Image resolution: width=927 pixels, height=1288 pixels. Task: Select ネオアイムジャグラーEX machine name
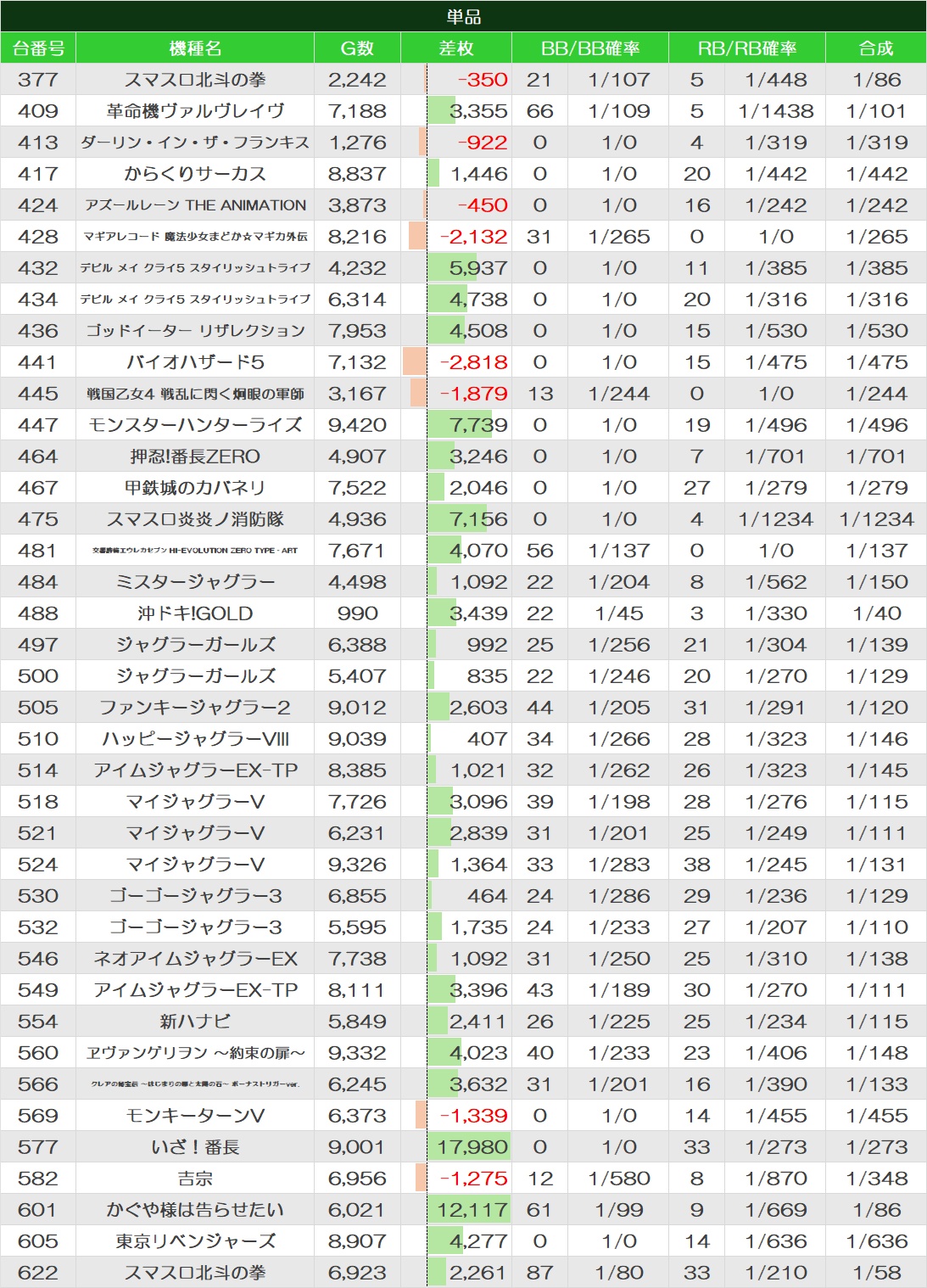point(195,959)
